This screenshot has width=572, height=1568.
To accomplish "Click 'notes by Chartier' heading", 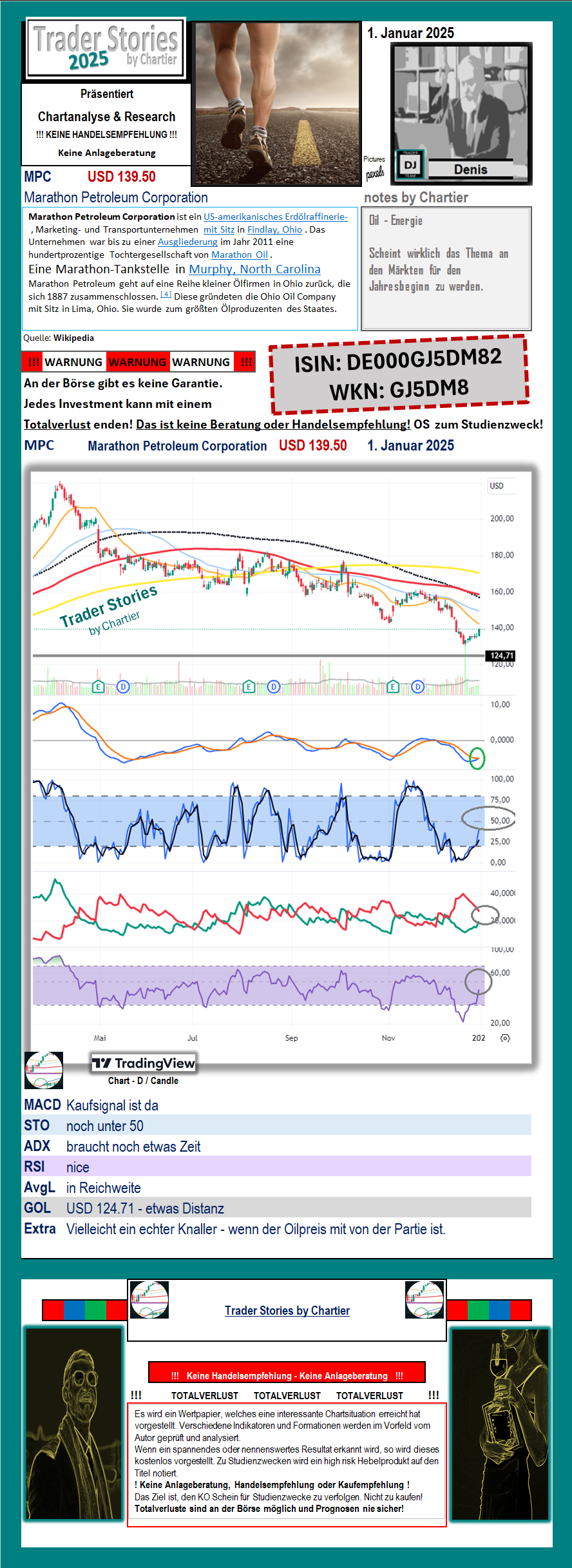I will coord(416,197).
